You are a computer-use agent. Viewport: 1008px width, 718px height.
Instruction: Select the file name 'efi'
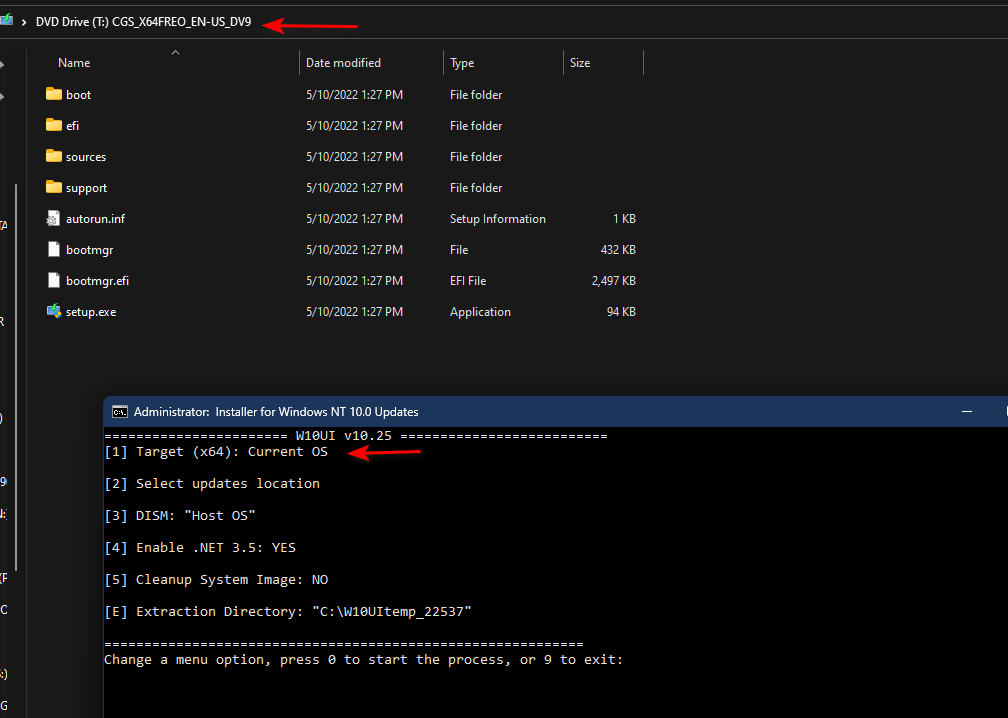coord(72,126)
